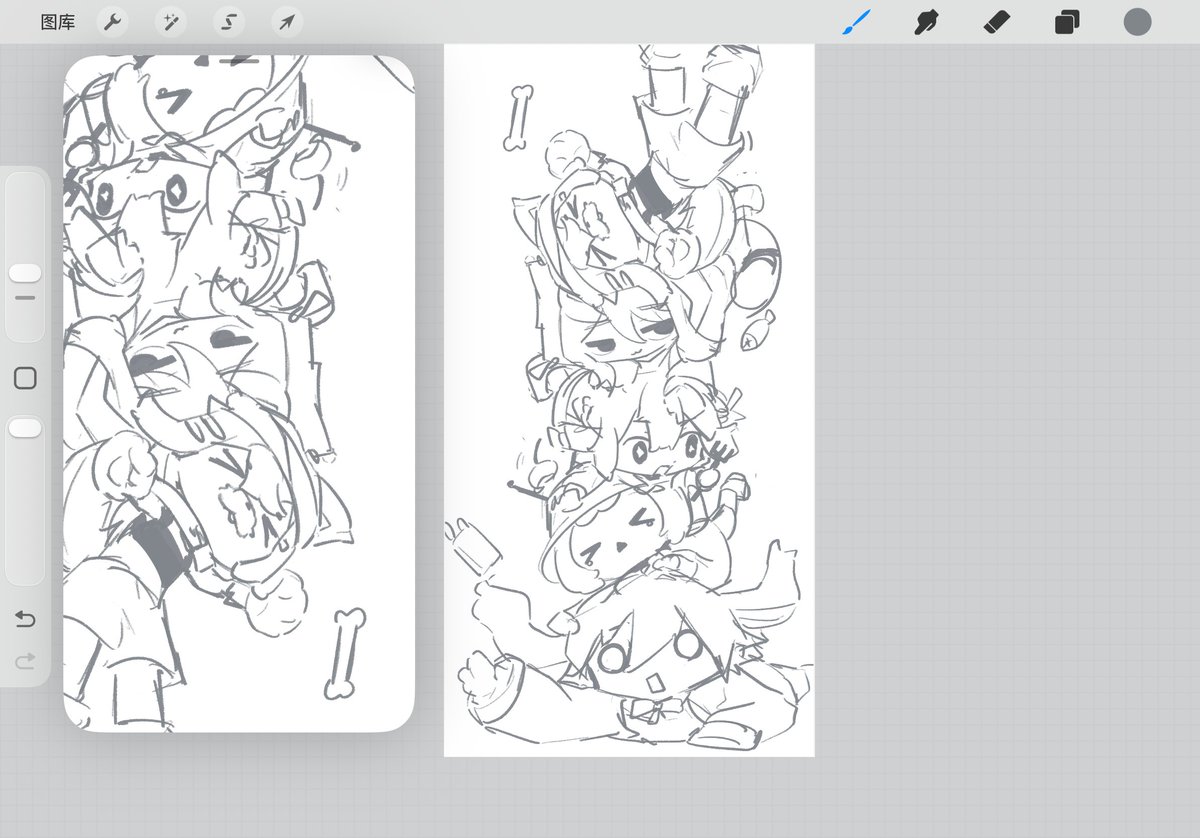Select the Brush tool
1200x838 pixels.
(856, 22)
